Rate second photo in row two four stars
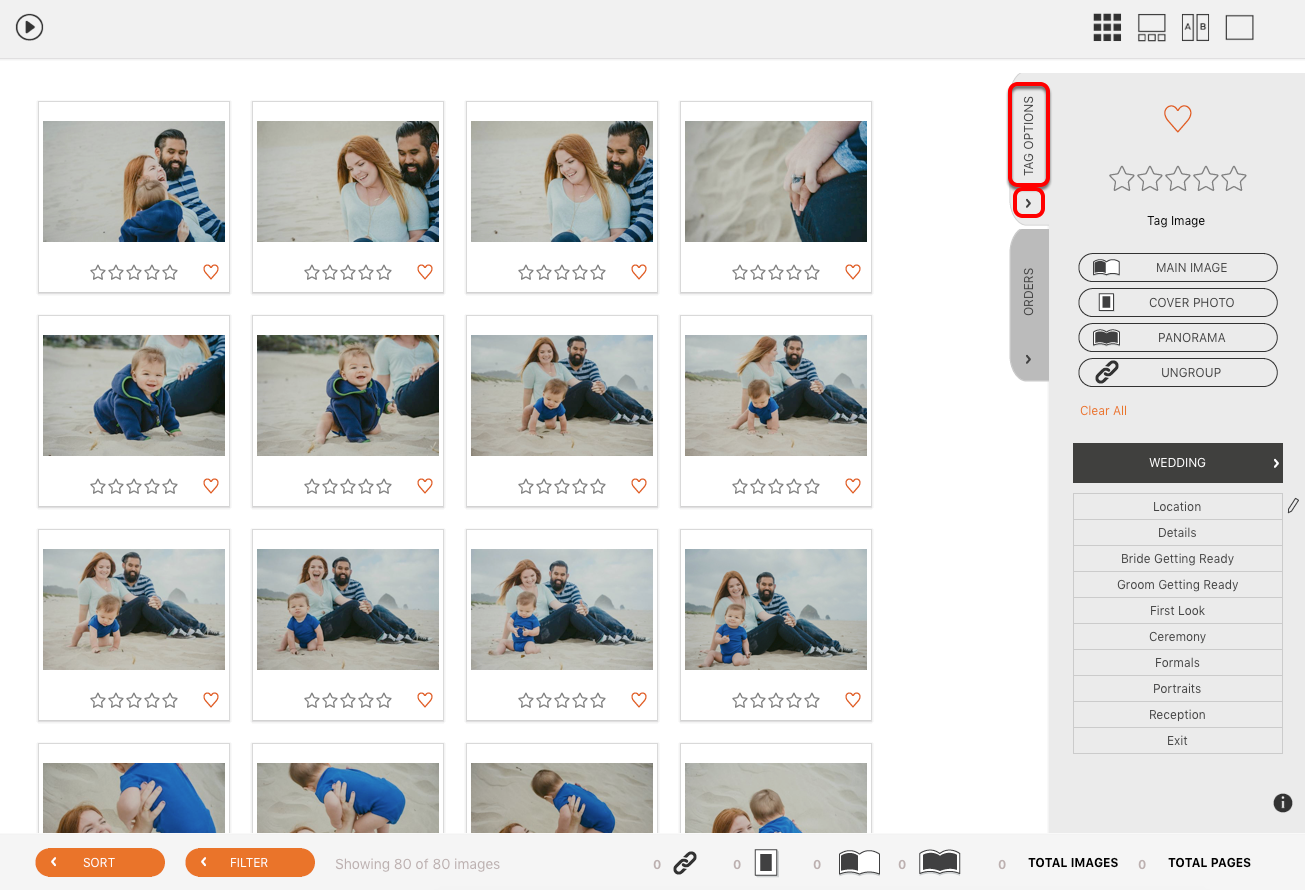1305x890 pixels. pyautogui.click(x=366, y=486)
